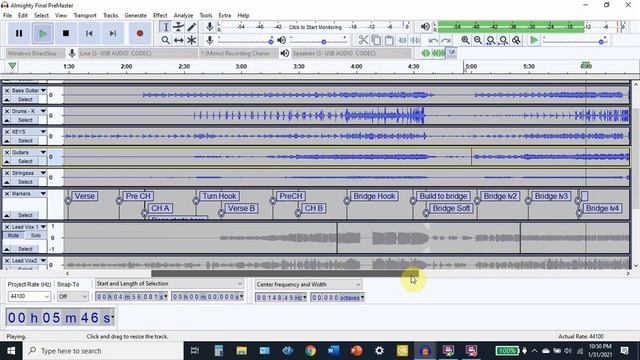Select the Selection (I-beam) tool
Viewport: 640px width, 360px height.
click(x=165, y=27)
